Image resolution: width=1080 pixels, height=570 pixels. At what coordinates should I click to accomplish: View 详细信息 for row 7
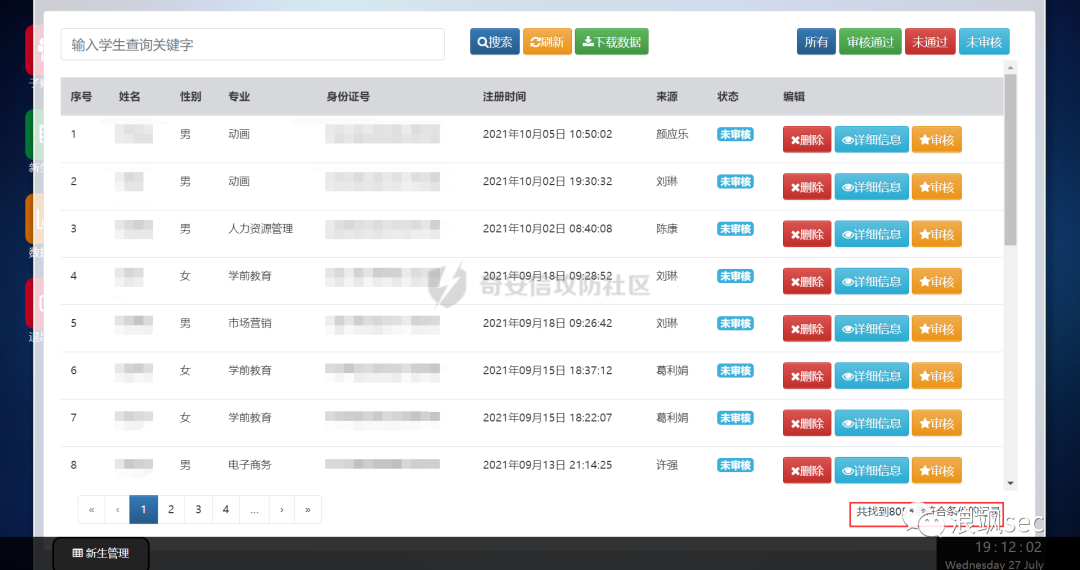coord(871,423)
